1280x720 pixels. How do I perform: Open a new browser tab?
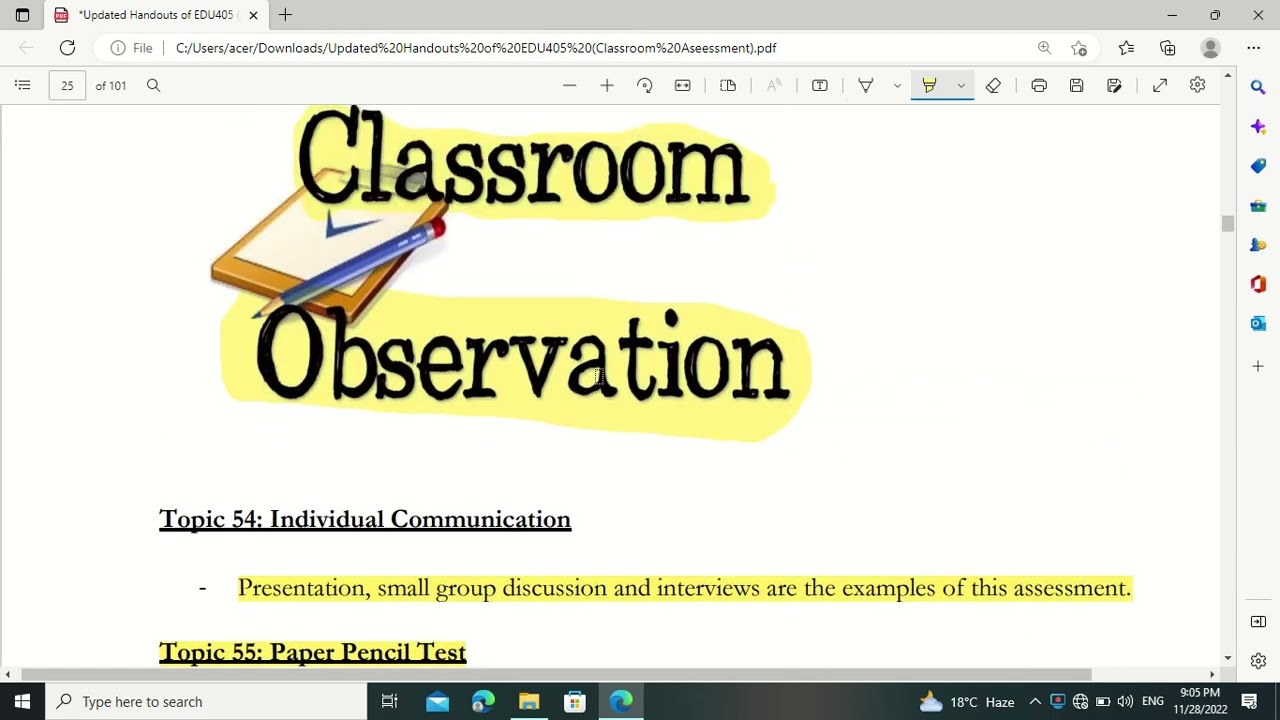pyautogui.click(x=286, y=15)
